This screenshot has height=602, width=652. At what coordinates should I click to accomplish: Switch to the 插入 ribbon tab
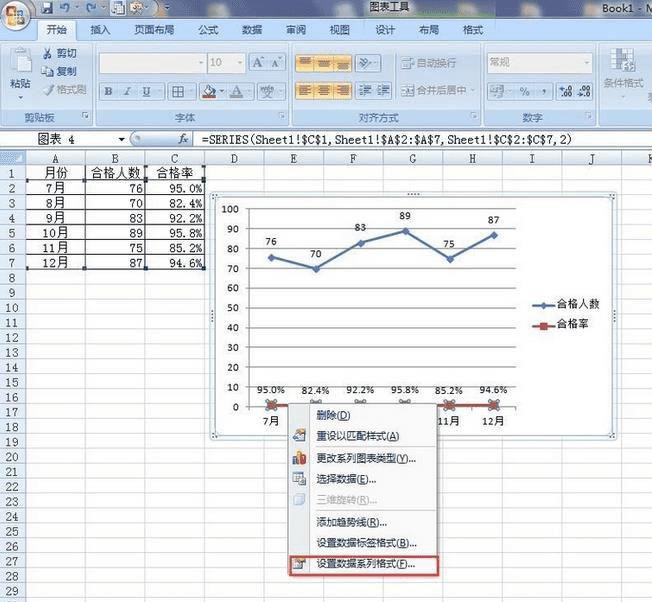(100, 30)
